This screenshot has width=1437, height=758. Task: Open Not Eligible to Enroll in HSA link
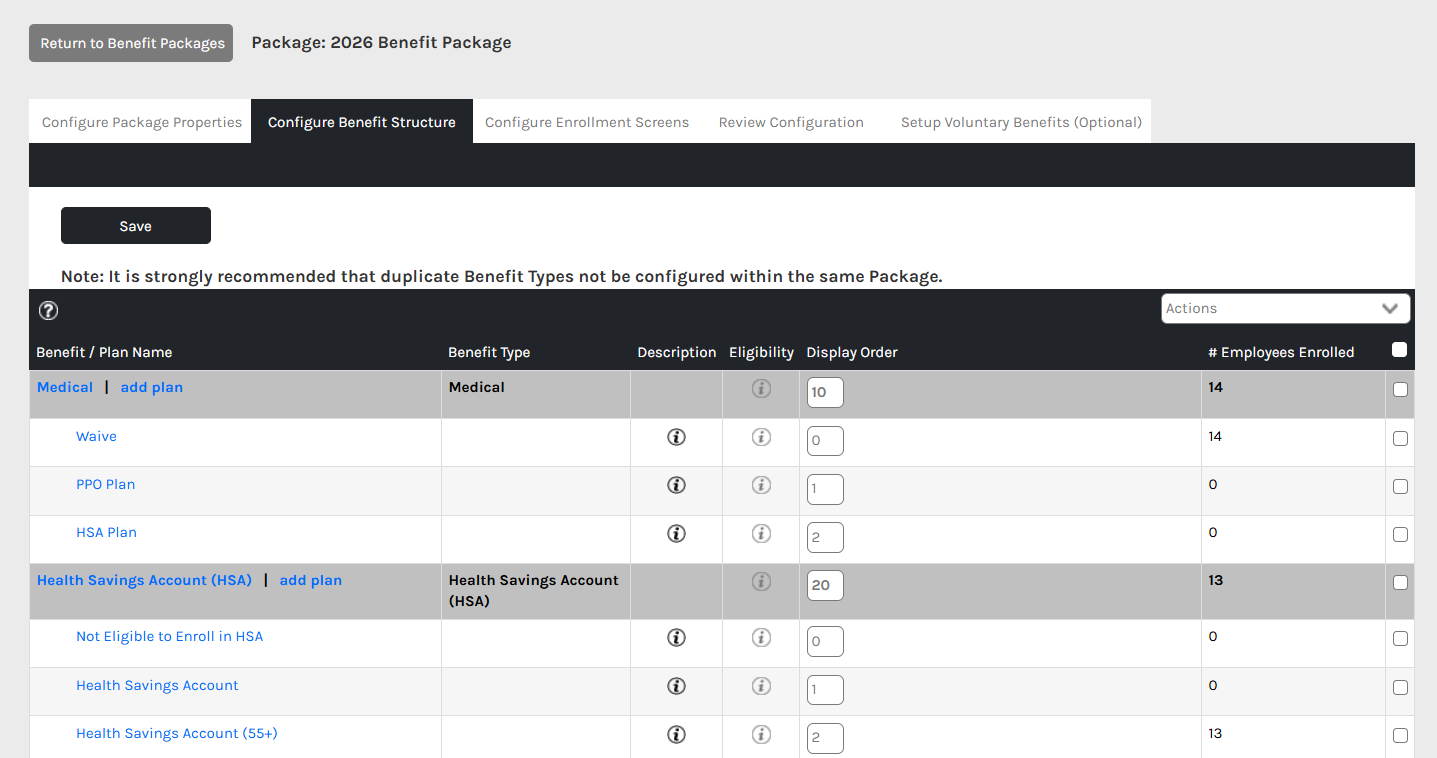click(170, 636)
